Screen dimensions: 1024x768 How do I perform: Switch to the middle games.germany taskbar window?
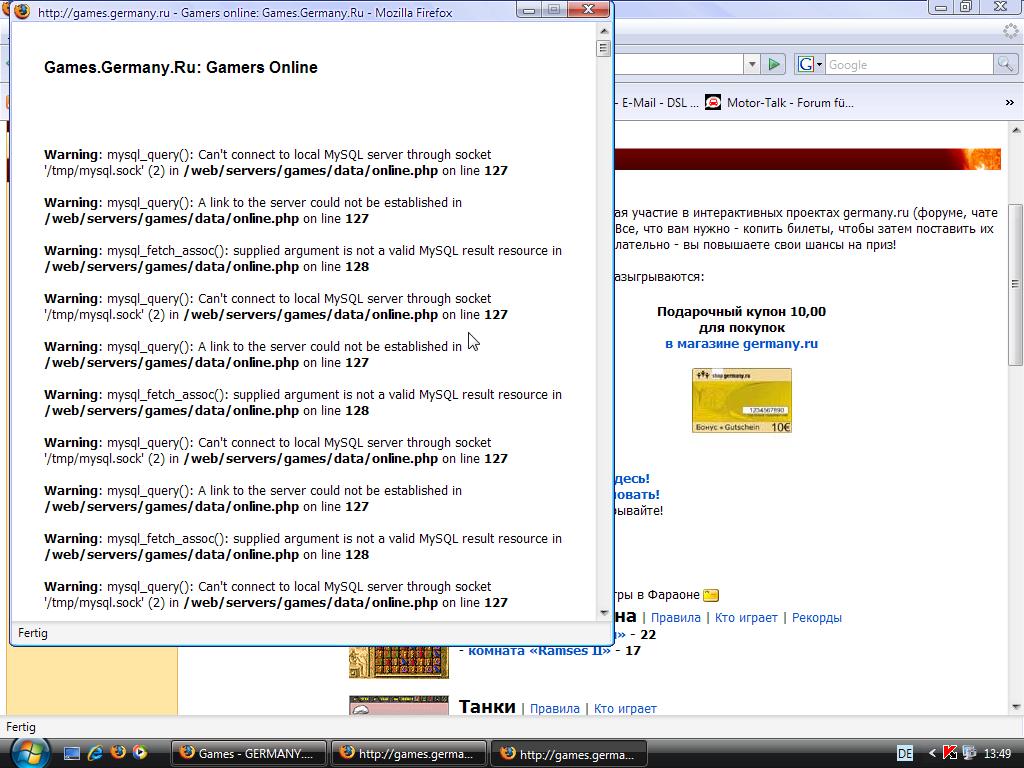click(410, 753)
